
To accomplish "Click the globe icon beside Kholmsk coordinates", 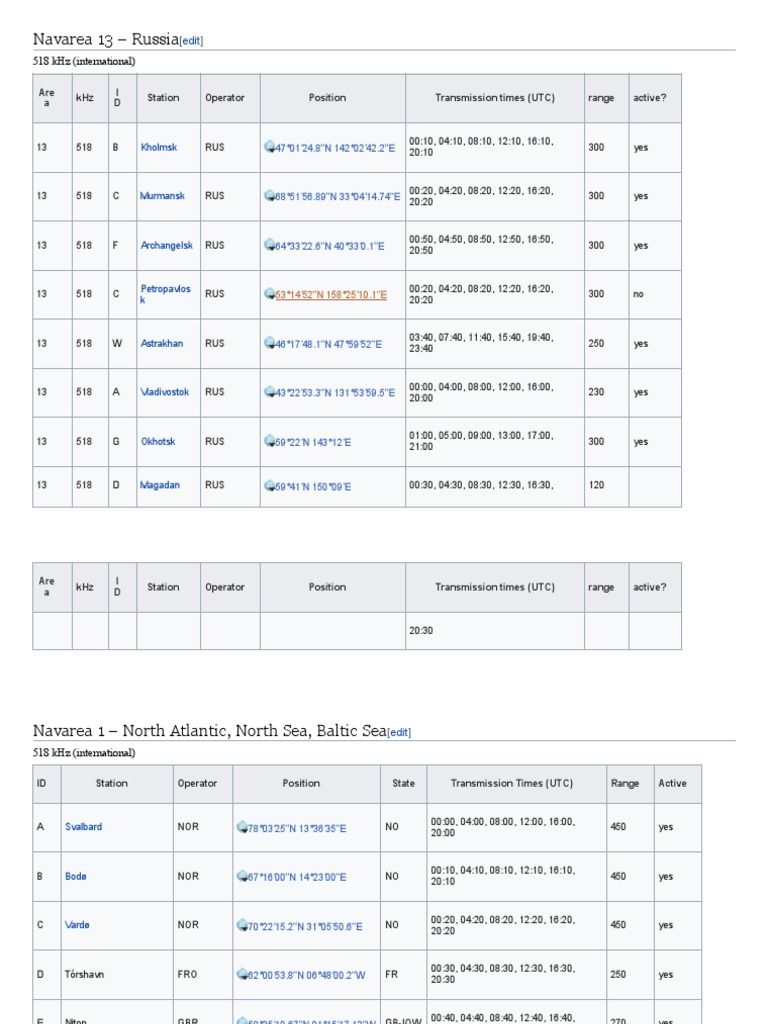I will [269, 147].
